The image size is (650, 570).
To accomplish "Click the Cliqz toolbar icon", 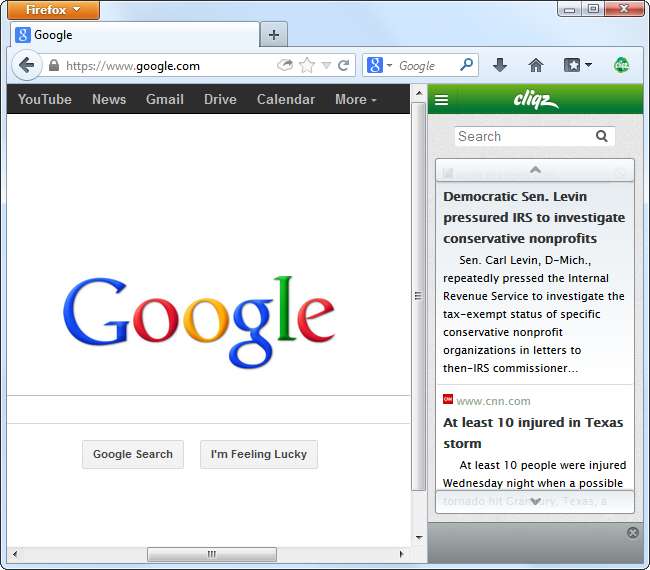I will click(x=621, y=66).
